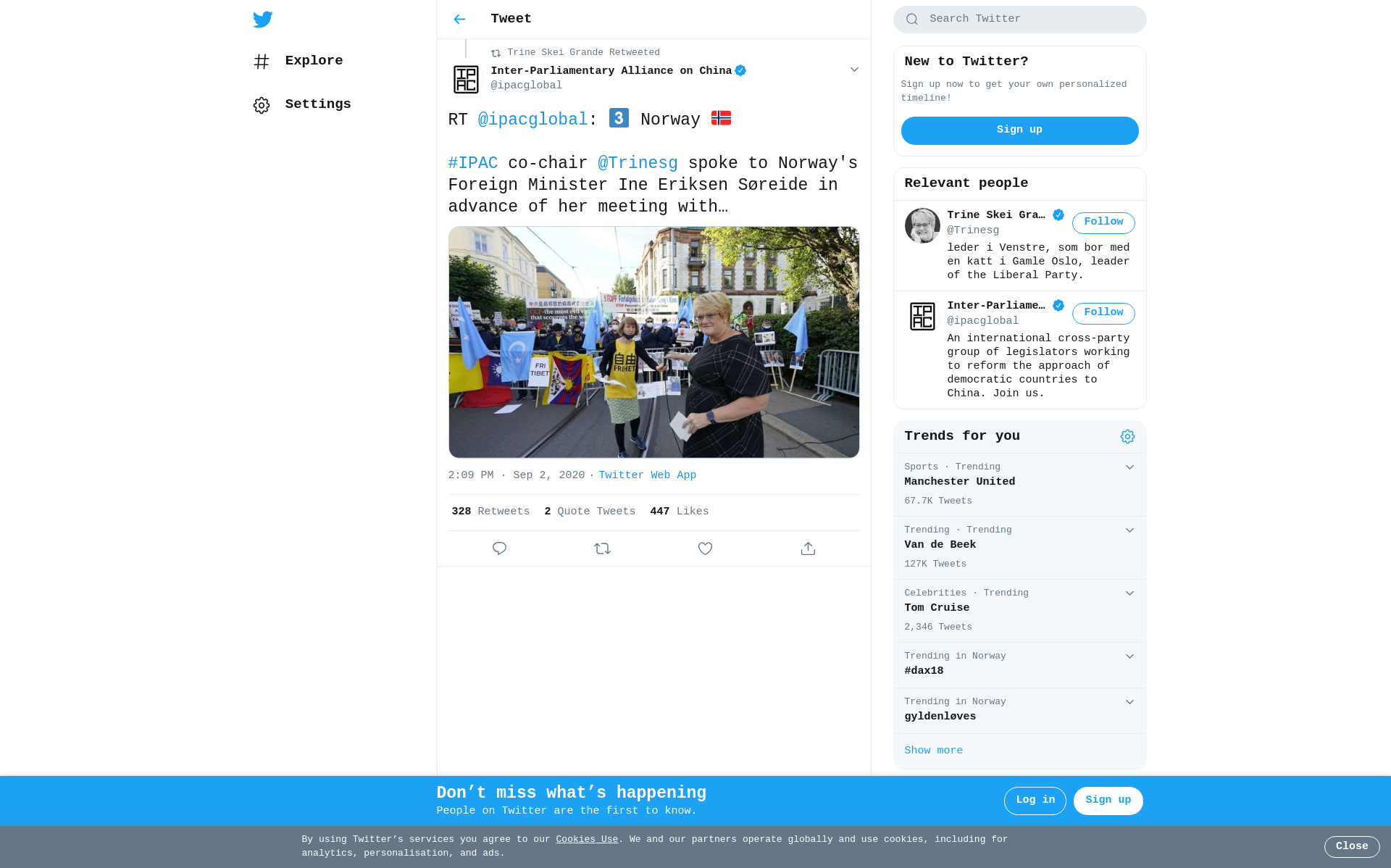Open the Cookies Use link
This screenshot has width=1391, height=868.
tap(587, 840)
